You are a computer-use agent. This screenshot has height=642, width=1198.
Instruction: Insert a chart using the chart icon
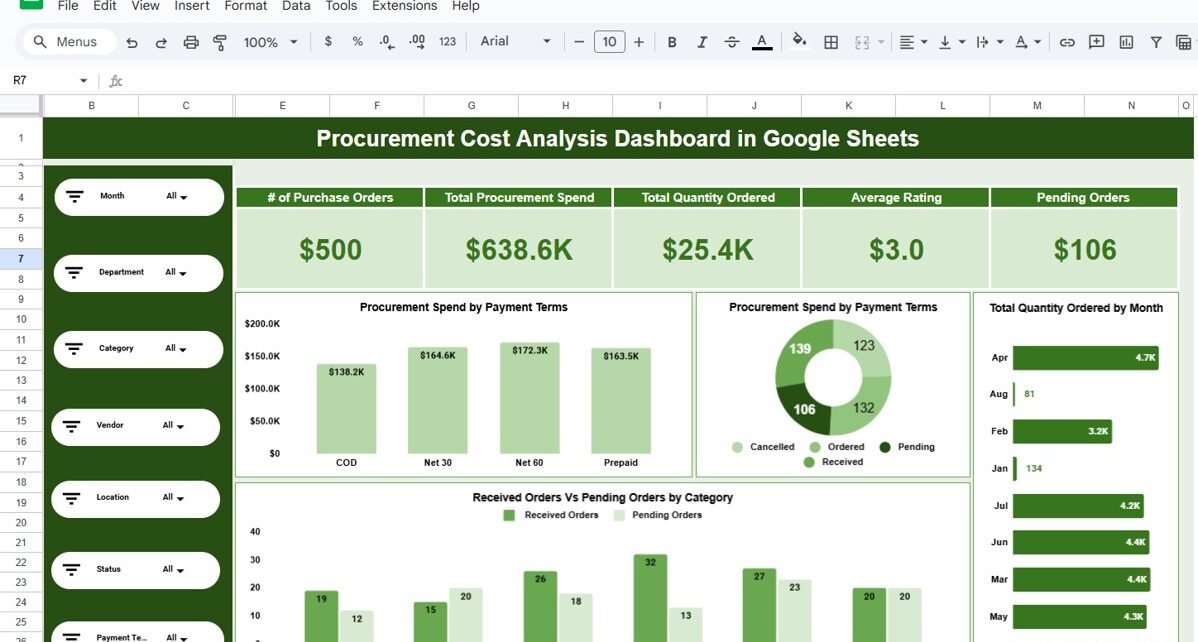tap(1126, 42)
